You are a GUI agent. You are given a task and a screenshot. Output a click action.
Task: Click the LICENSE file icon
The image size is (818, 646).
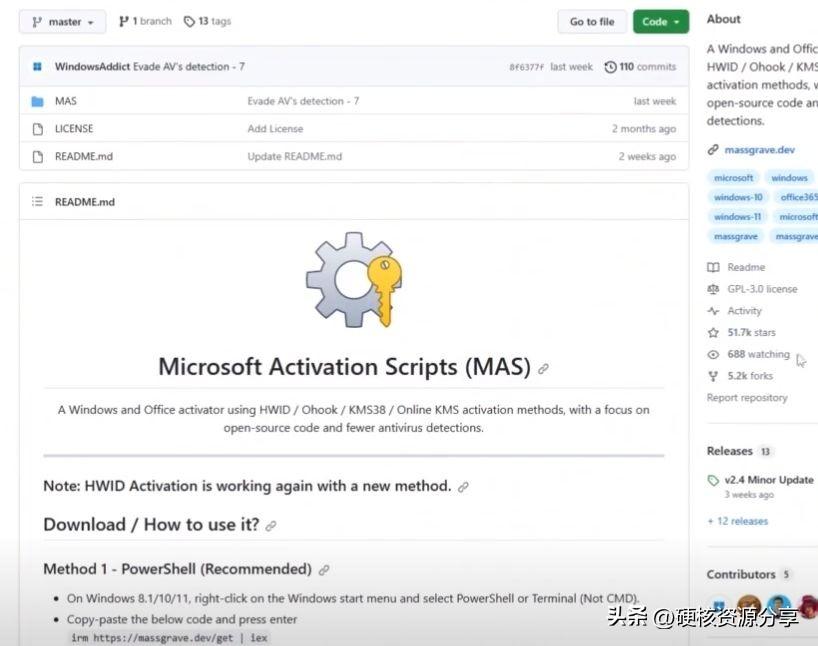pyautogui.click(x=38, y=129)
